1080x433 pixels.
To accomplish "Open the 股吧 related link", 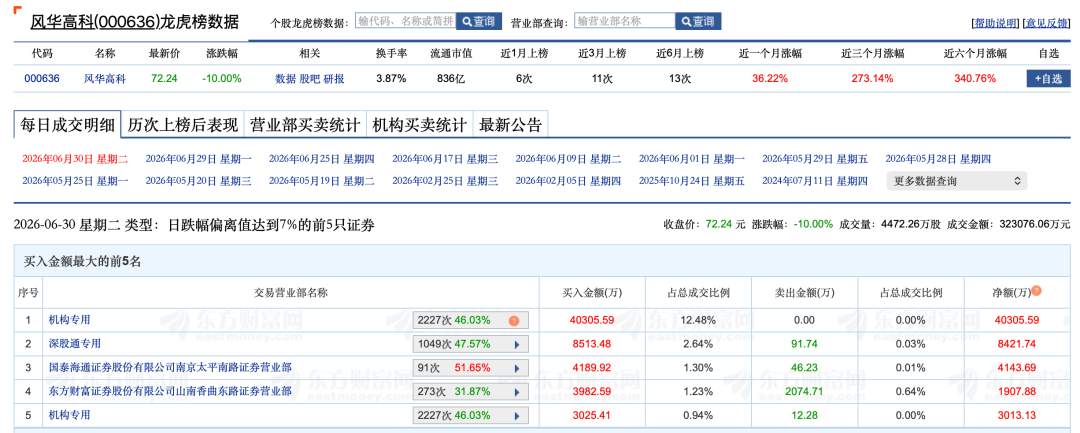I will 309,78.
